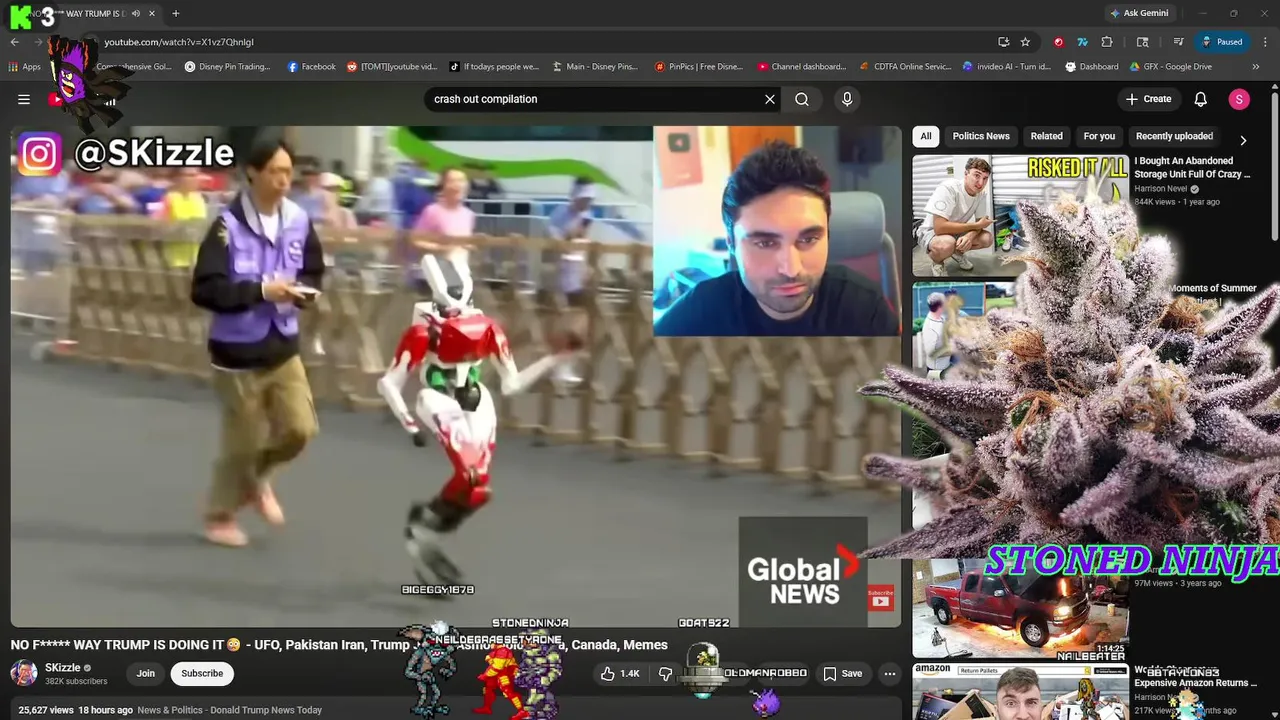Open the Facebook bookmark
Screen dimensions: 1280x720
(312, 67)
